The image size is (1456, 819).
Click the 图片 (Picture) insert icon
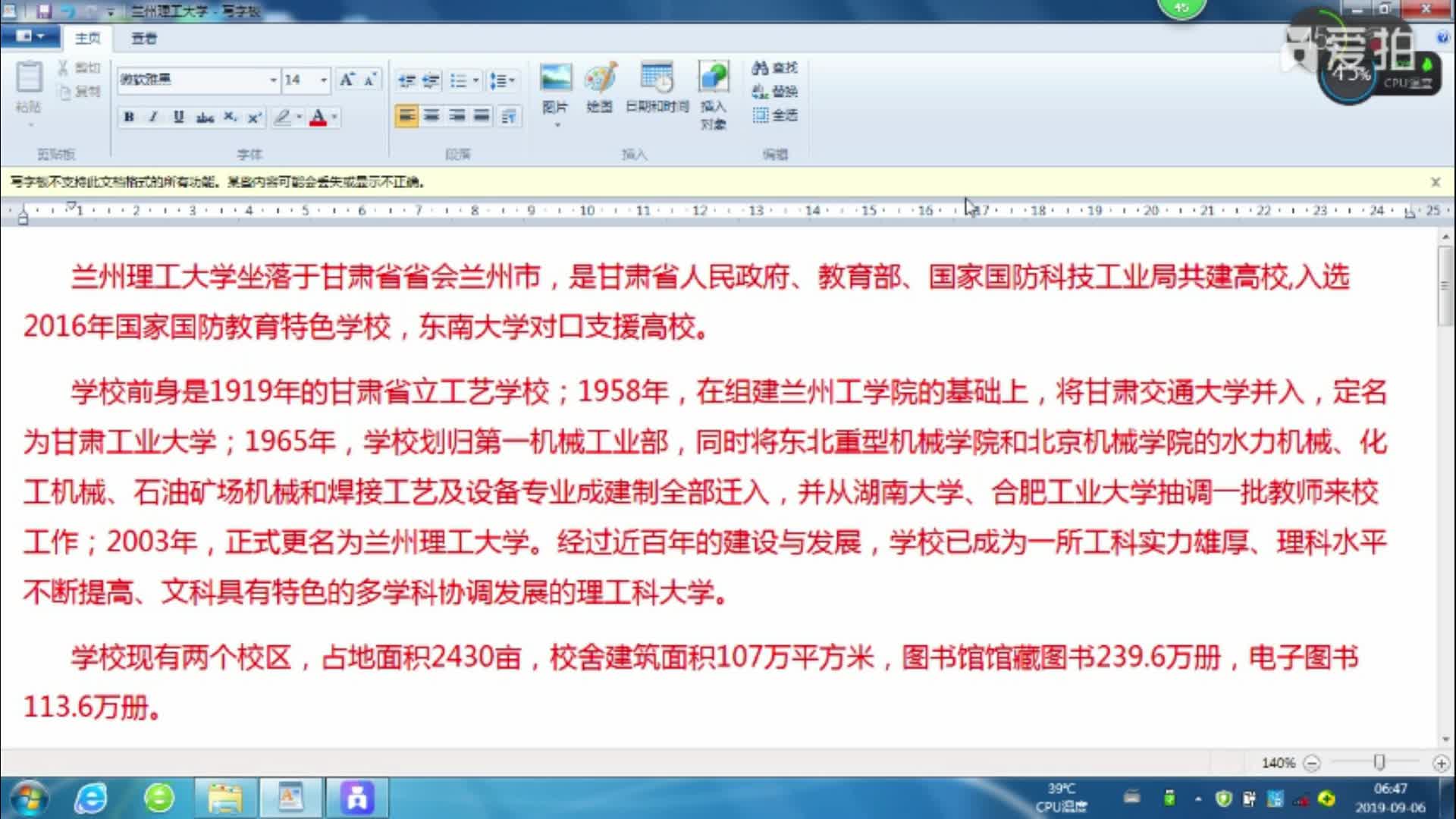[x=556, y=78]
